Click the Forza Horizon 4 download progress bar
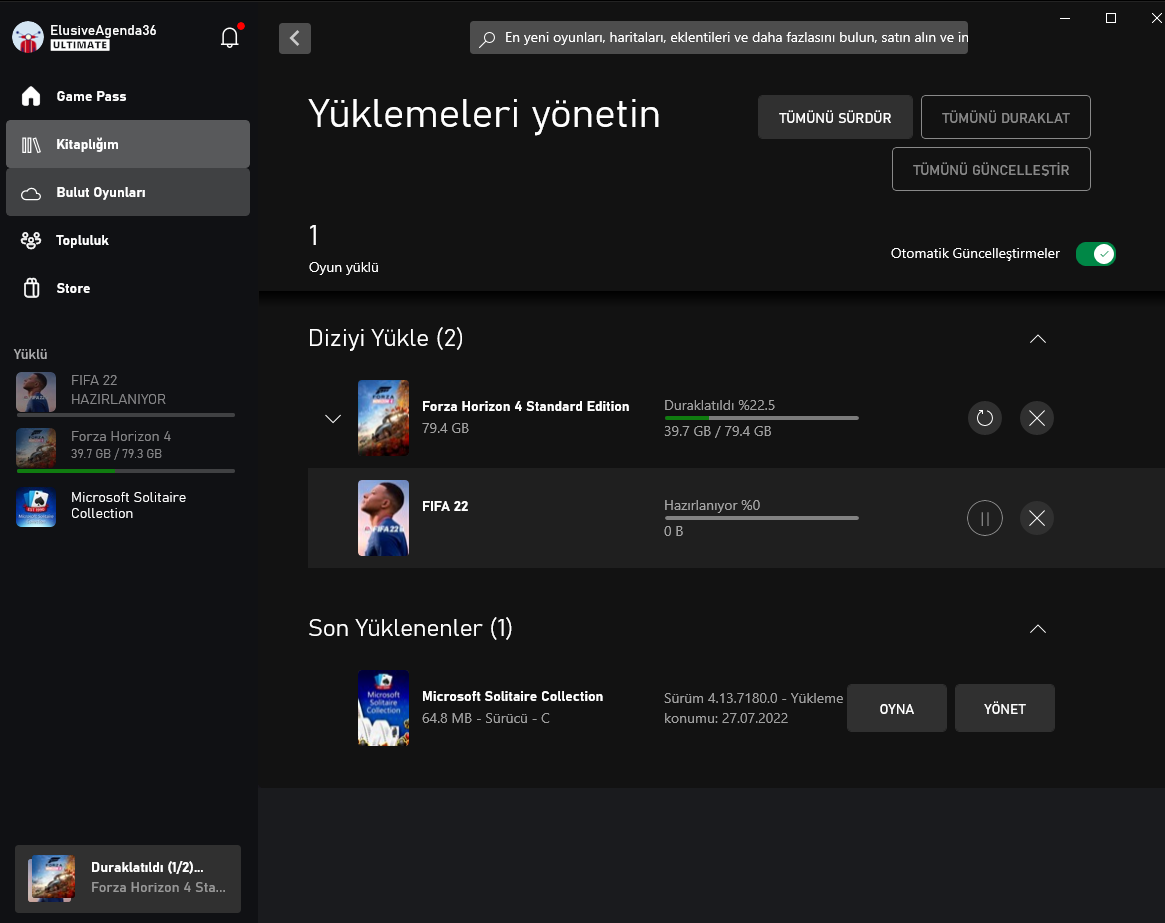This screenshot has height=923, width=1165. click(762, 418)
